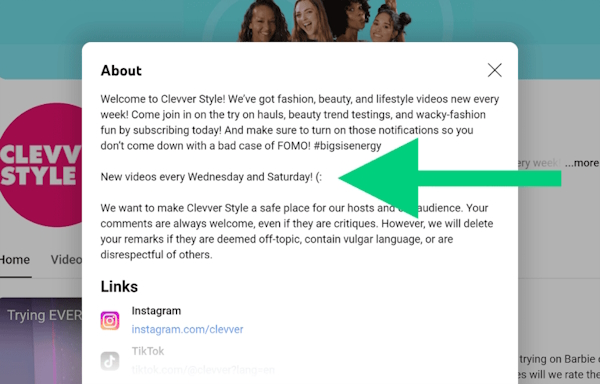
Task: Open the TikTok logo icon
Action: coord(110,361)
